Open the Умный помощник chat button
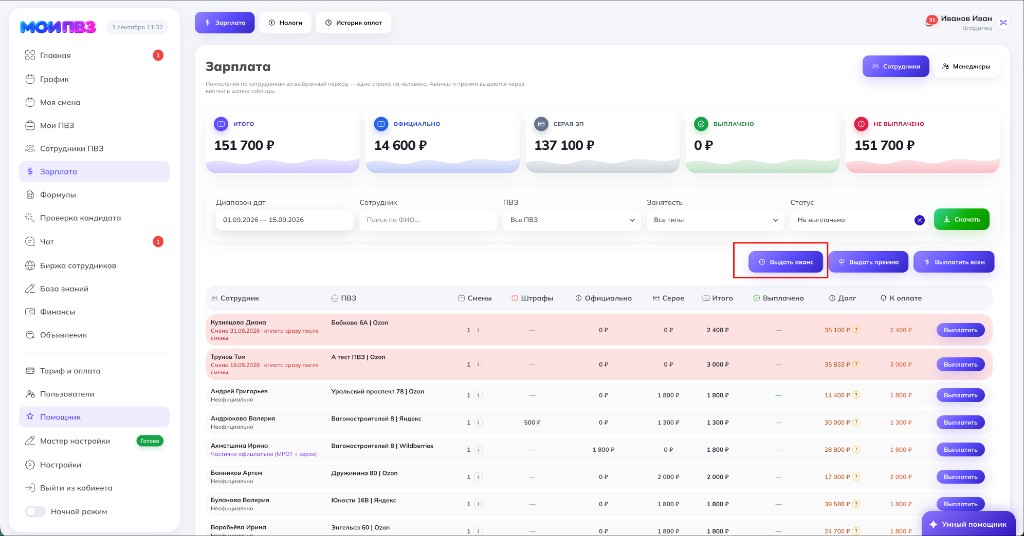 point(968,524)
